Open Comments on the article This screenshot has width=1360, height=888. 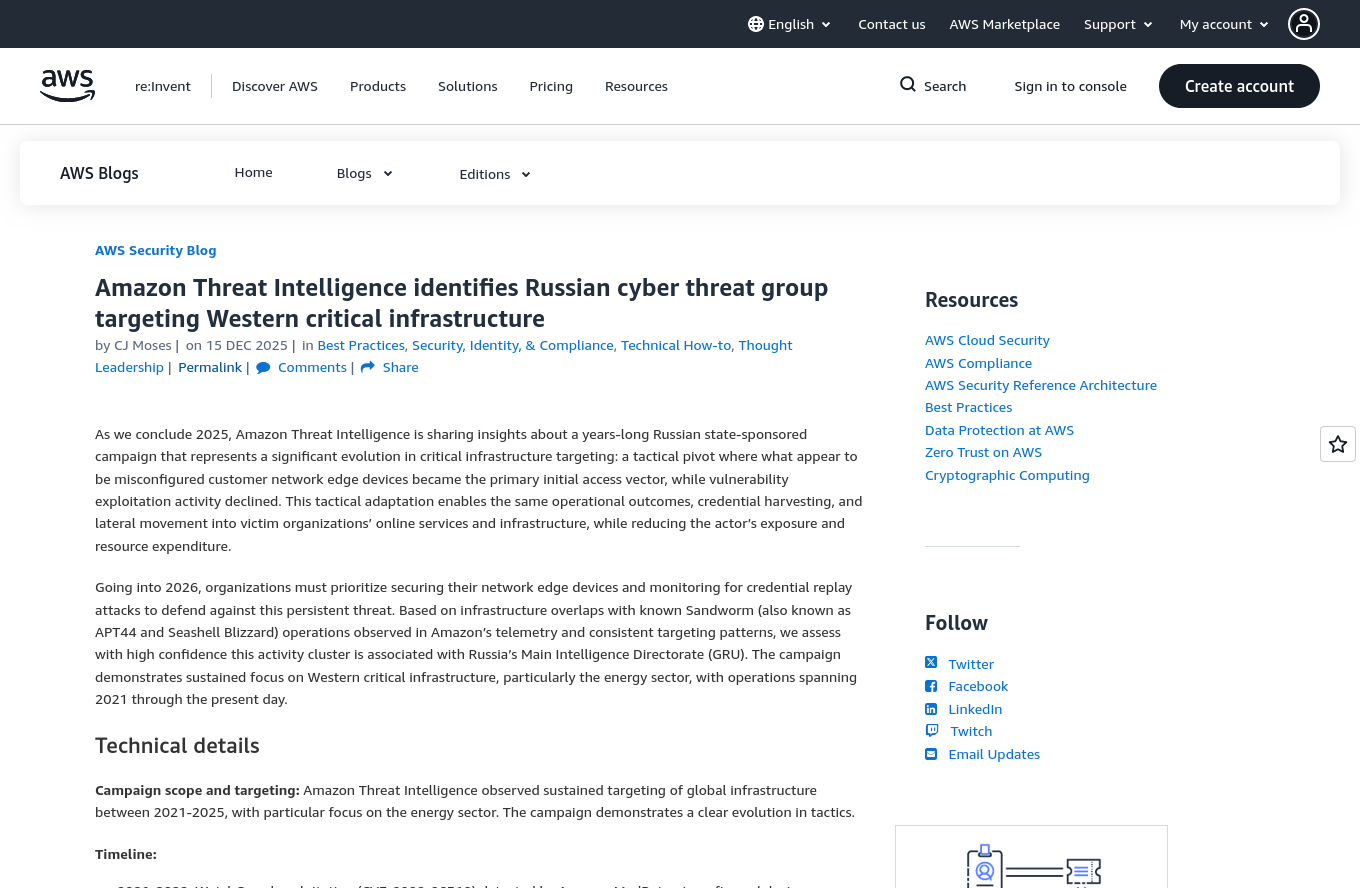[x=311, y=367]
